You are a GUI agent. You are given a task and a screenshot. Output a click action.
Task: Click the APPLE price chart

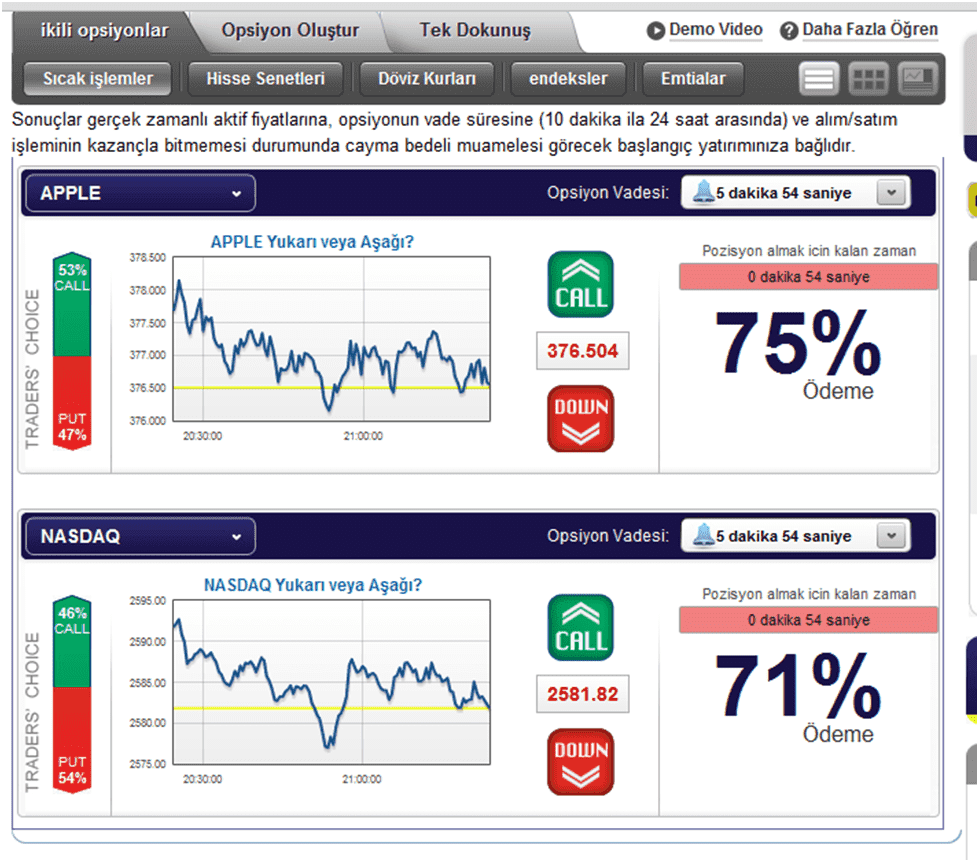(x=332, y=339)
